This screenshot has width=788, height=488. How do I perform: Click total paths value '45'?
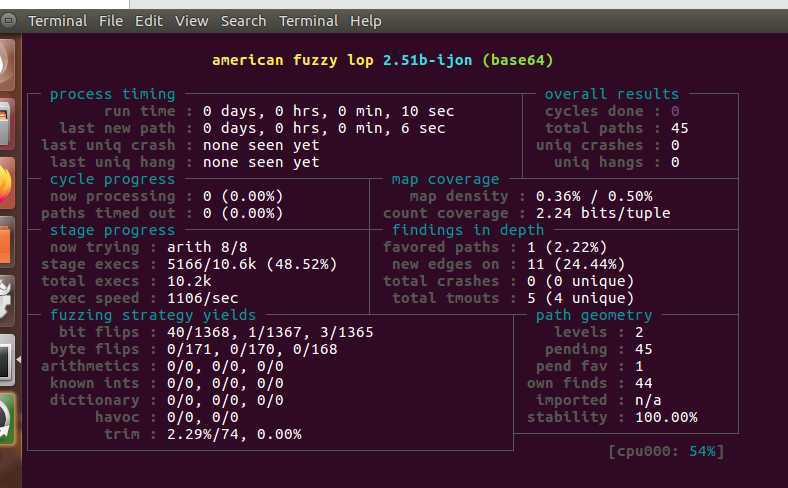point(679,128)
